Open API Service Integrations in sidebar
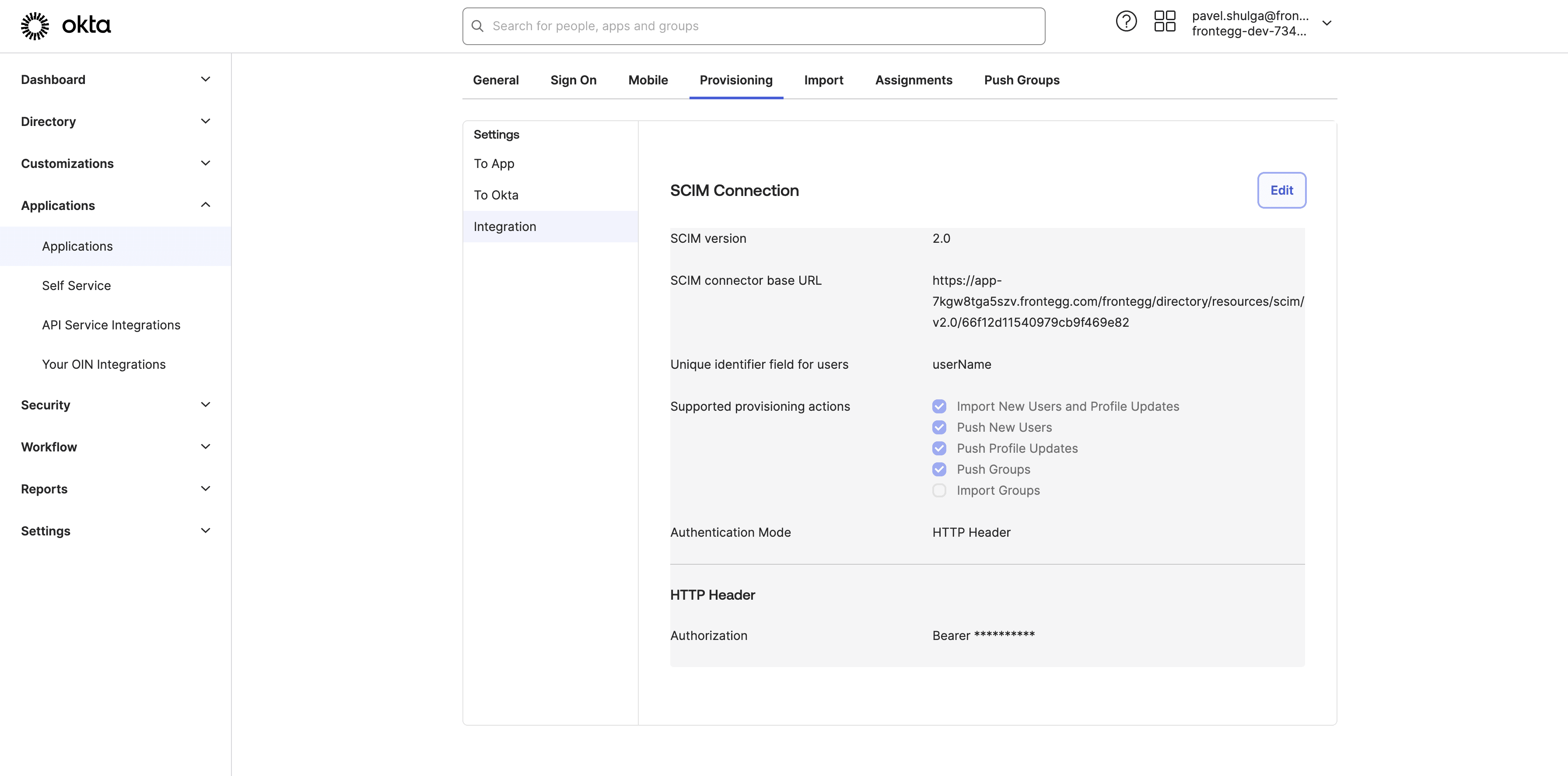This screenshot has height=776, width=1568. pos(115,325)
